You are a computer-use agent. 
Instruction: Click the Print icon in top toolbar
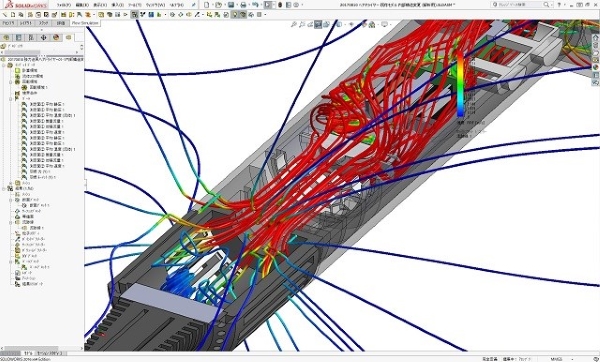click(243, 5)
